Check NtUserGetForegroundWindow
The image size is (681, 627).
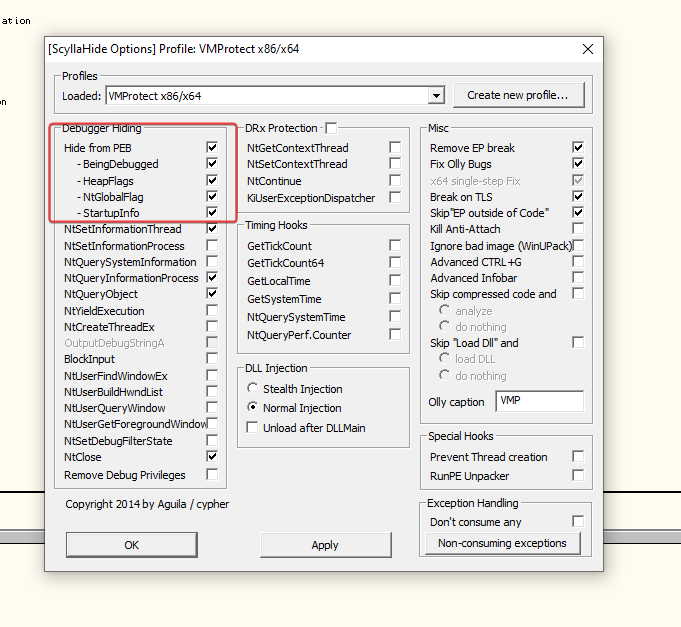212,423
